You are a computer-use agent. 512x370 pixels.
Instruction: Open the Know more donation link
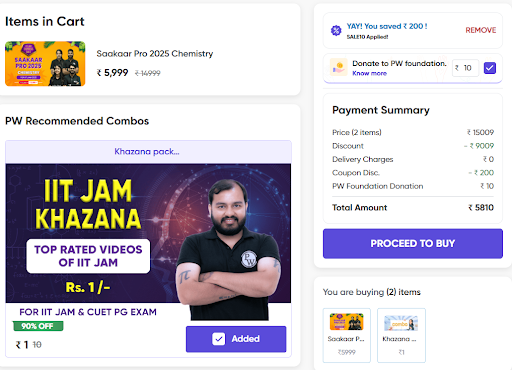pos(369,73)
